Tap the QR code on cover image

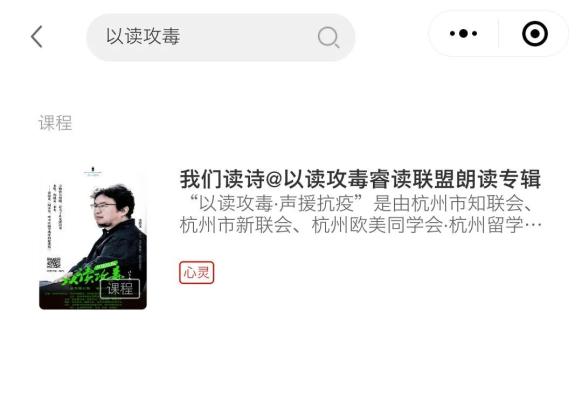pos(53,263)
